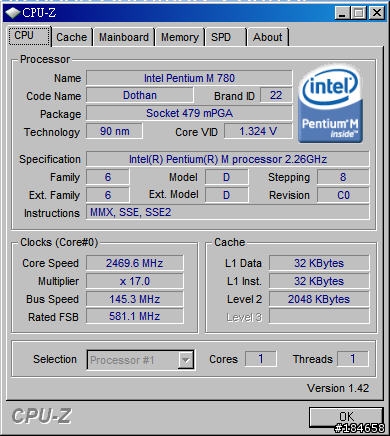
Task: Click the Model value field
Action: (227, 177)
